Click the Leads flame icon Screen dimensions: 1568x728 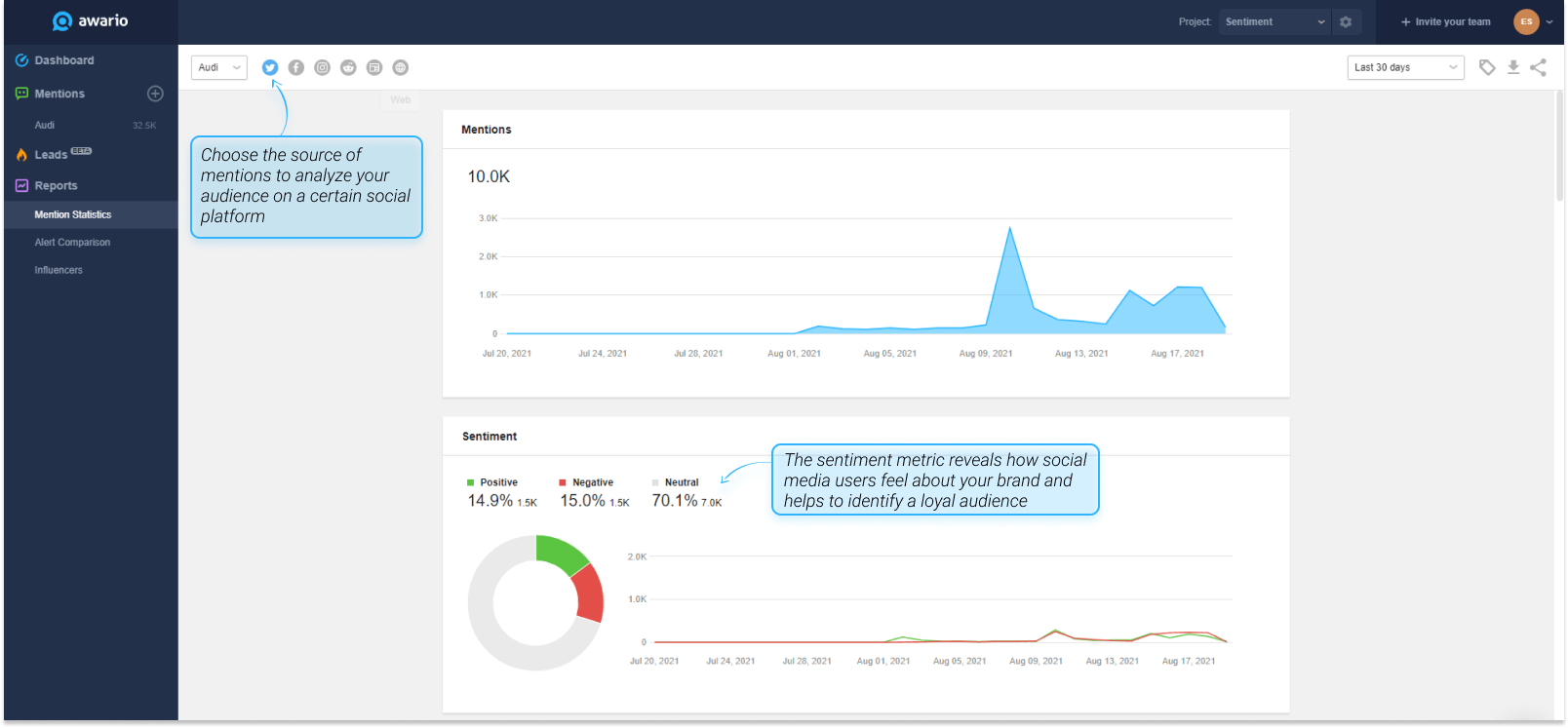point(21,155)
